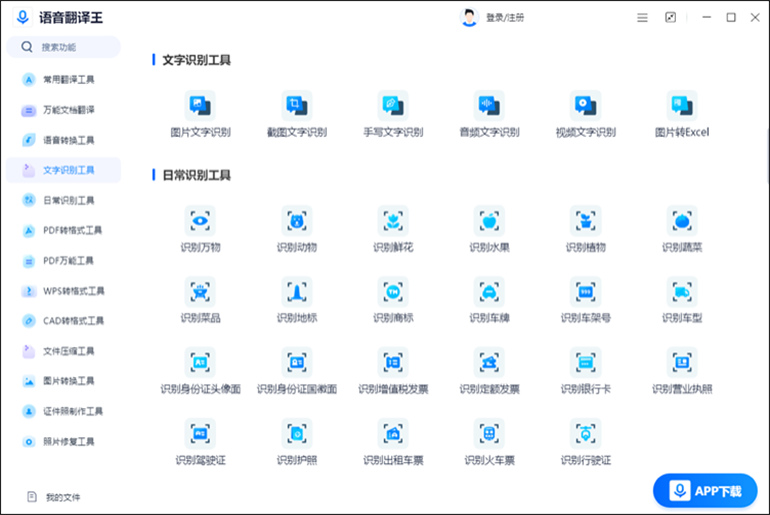
Task: Start the 识别驾驶证 tool
Action: tap(200, 443)
